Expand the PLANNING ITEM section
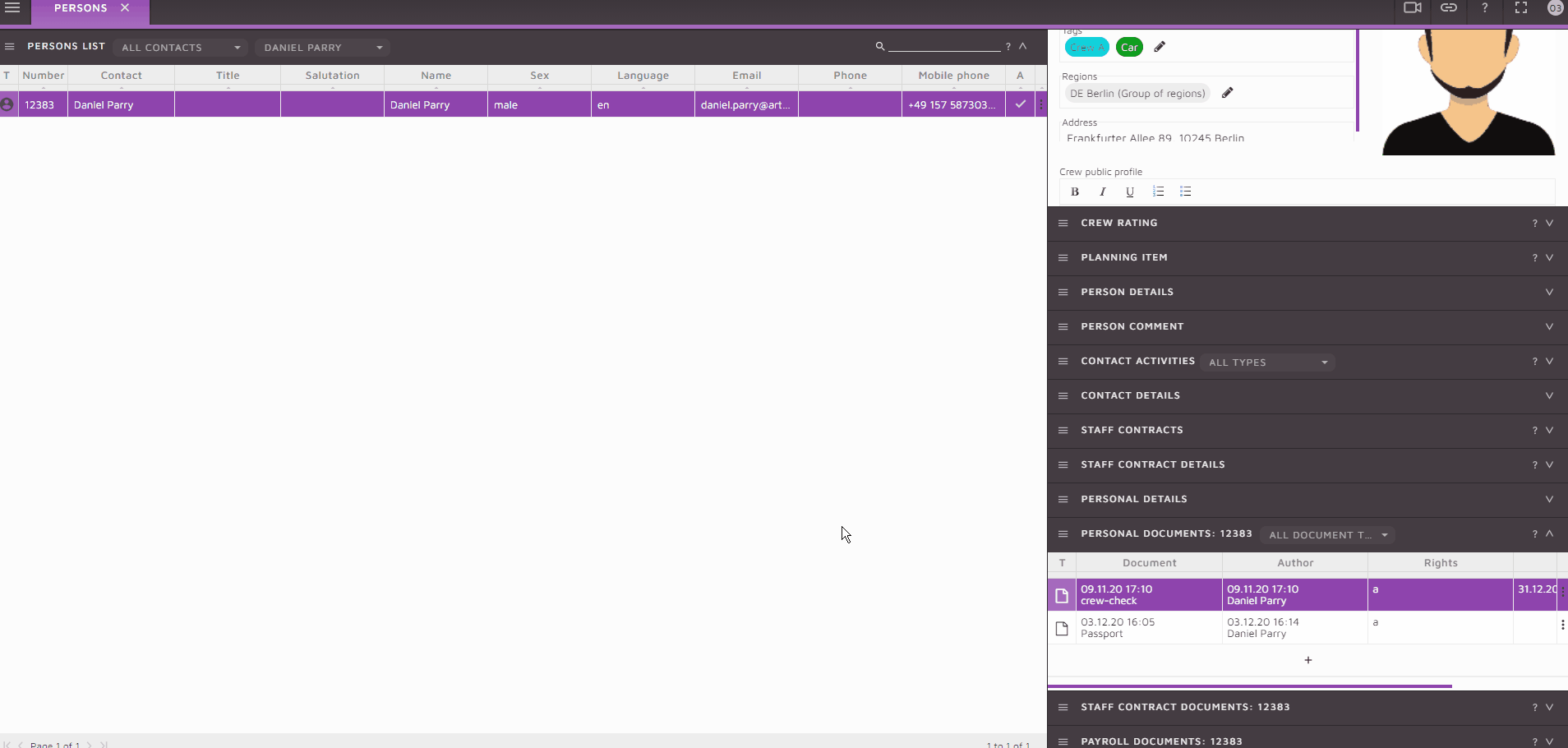Viewport: 1568px width, 748px height. pos(1549,257)
